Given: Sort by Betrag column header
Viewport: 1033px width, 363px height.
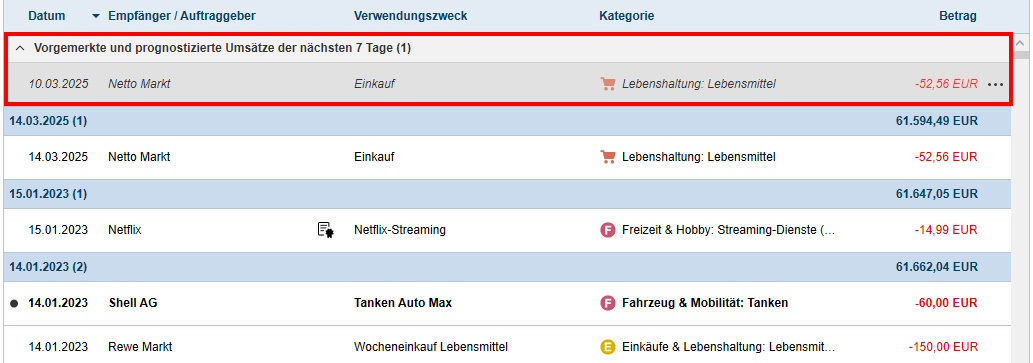Looking at the screenshot, I should pos(958,16).
